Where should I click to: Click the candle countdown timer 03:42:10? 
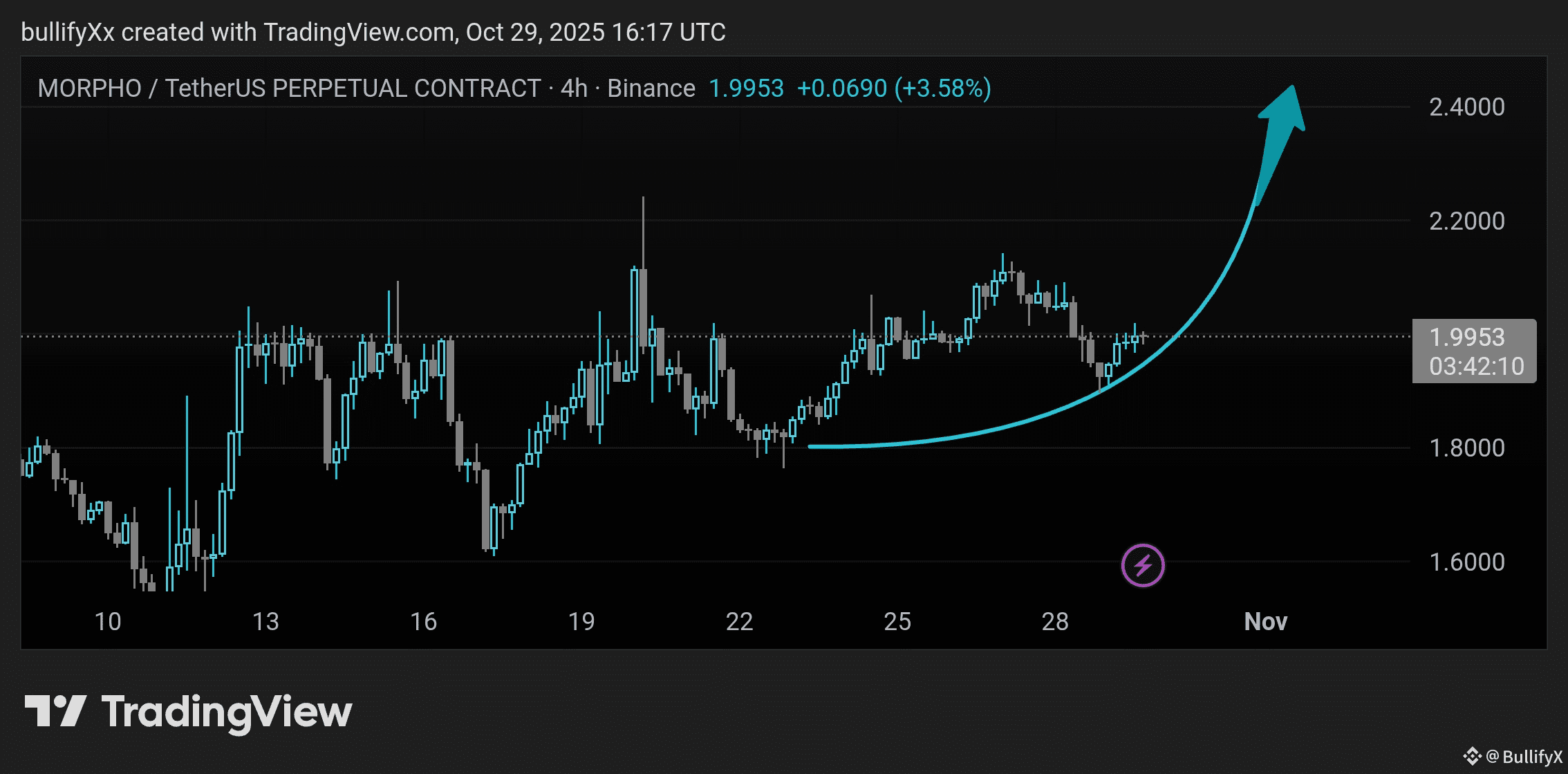[x=1476, y=367]
